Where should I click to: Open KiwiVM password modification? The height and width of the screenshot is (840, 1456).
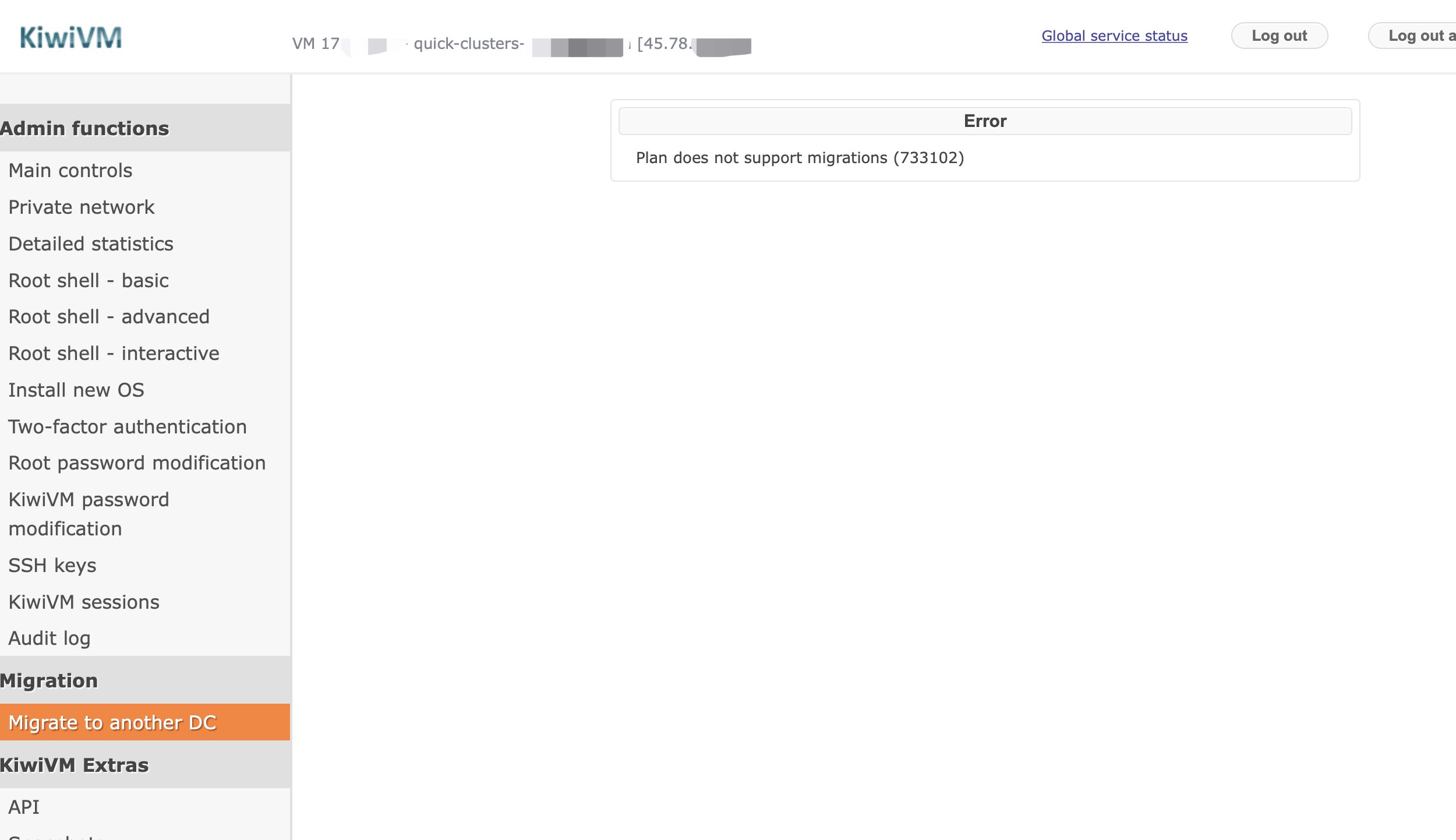click(145, 514)
